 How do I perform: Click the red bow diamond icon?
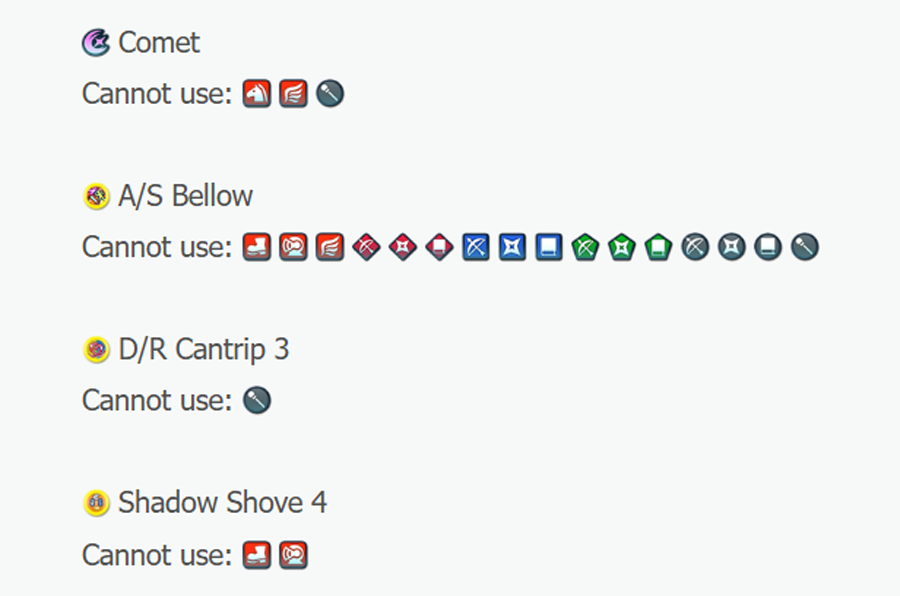pyautogui.click(x=367, y=247)
